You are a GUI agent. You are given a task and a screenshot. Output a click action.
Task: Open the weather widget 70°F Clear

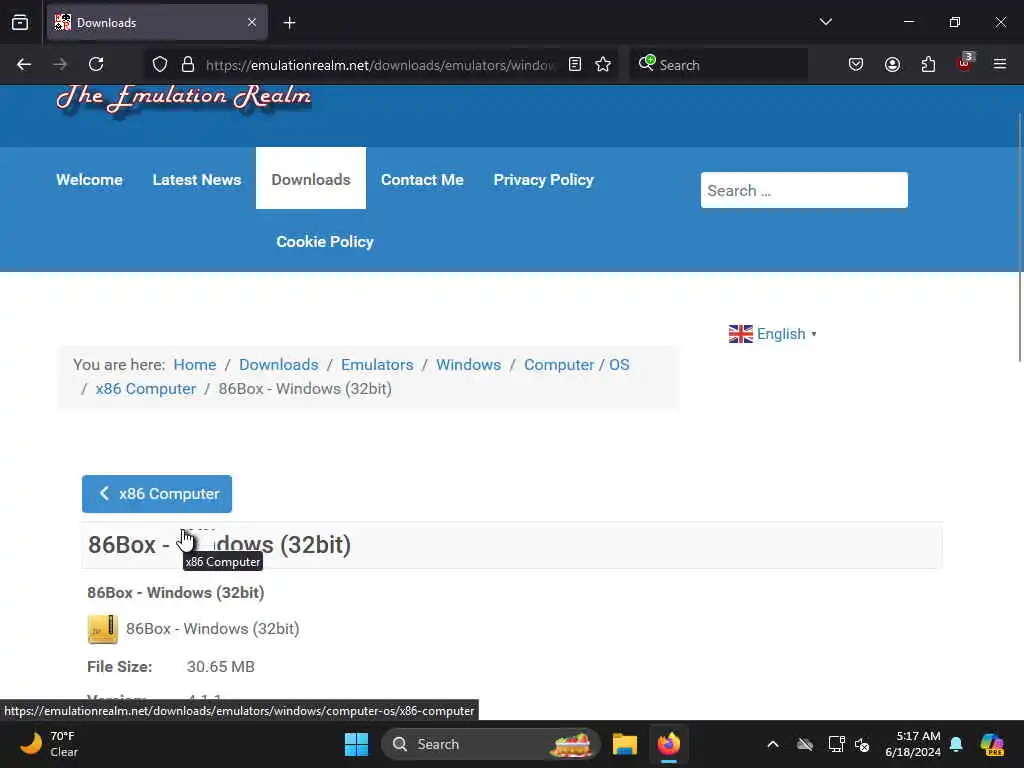tap(49, 744)
